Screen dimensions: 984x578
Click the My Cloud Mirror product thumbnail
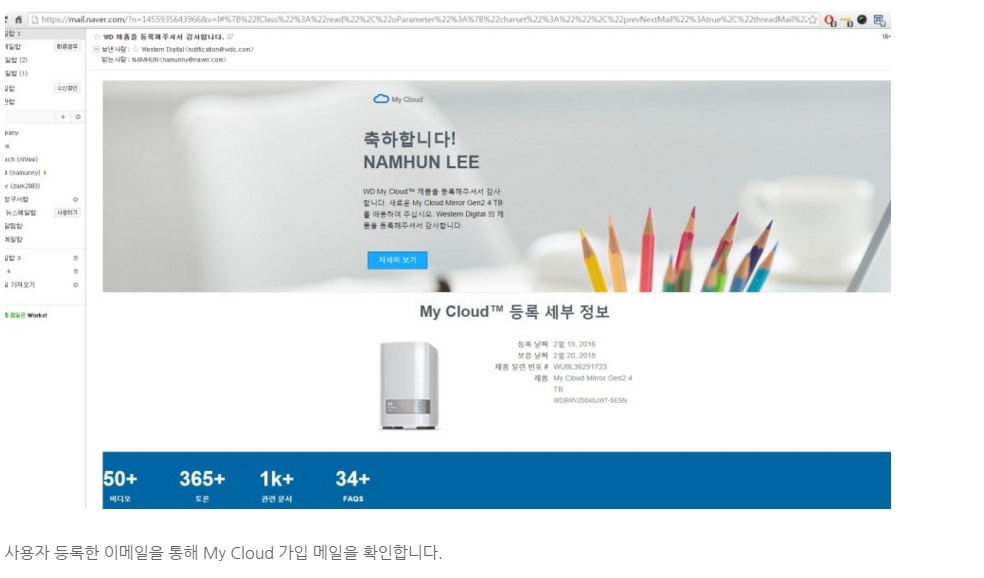(x=409, y=385)
